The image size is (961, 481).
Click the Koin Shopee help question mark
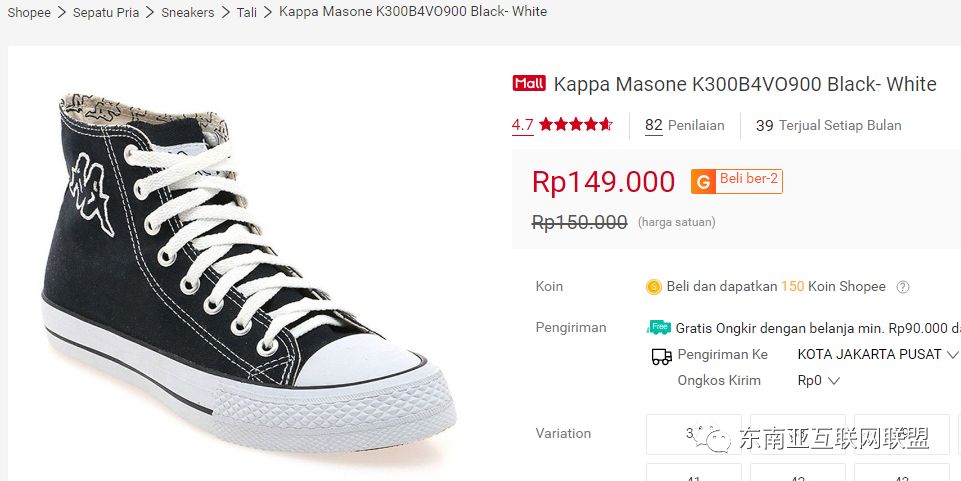[x=903, y=287]
